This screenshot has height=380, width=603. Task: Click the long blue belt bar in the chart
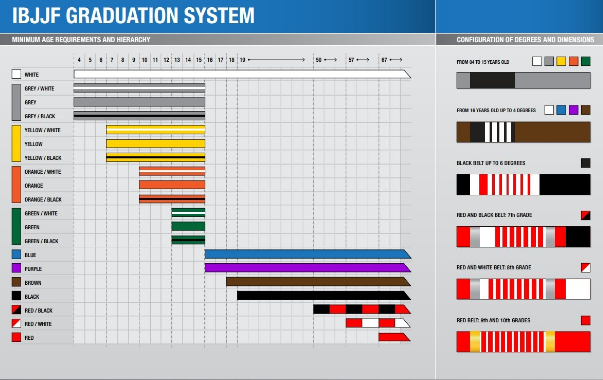308,254
